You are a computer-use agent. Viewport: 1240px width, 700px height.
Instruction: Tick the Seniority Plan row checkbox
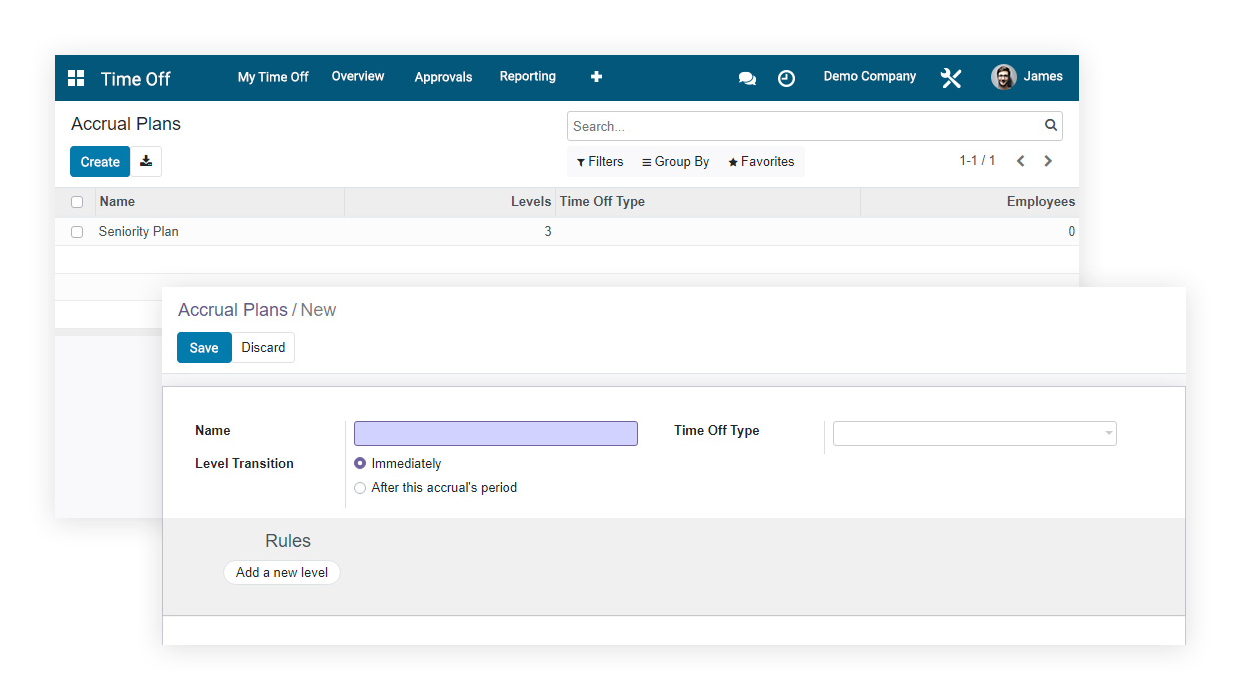pos(77,232)
